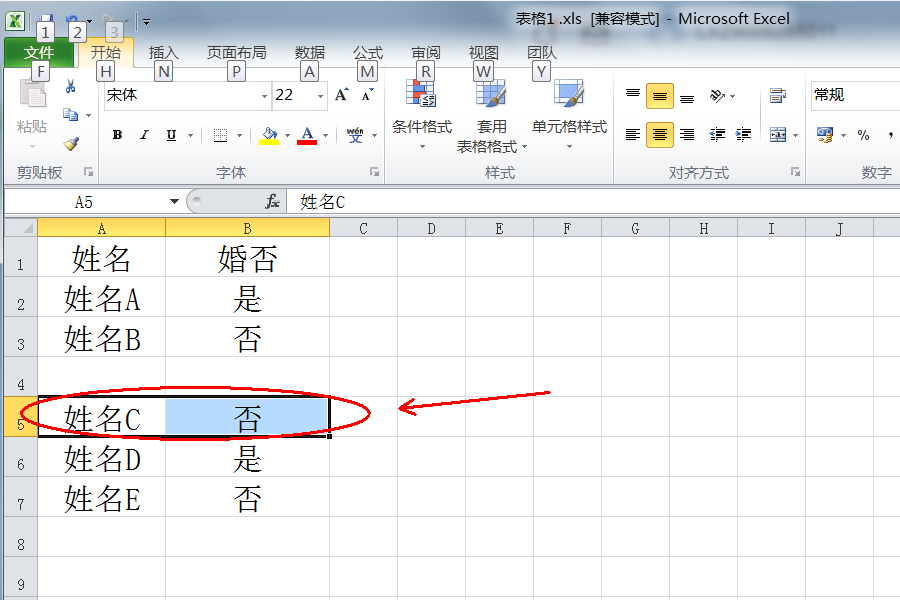Switch to the 插入 Insert tab

164,53
